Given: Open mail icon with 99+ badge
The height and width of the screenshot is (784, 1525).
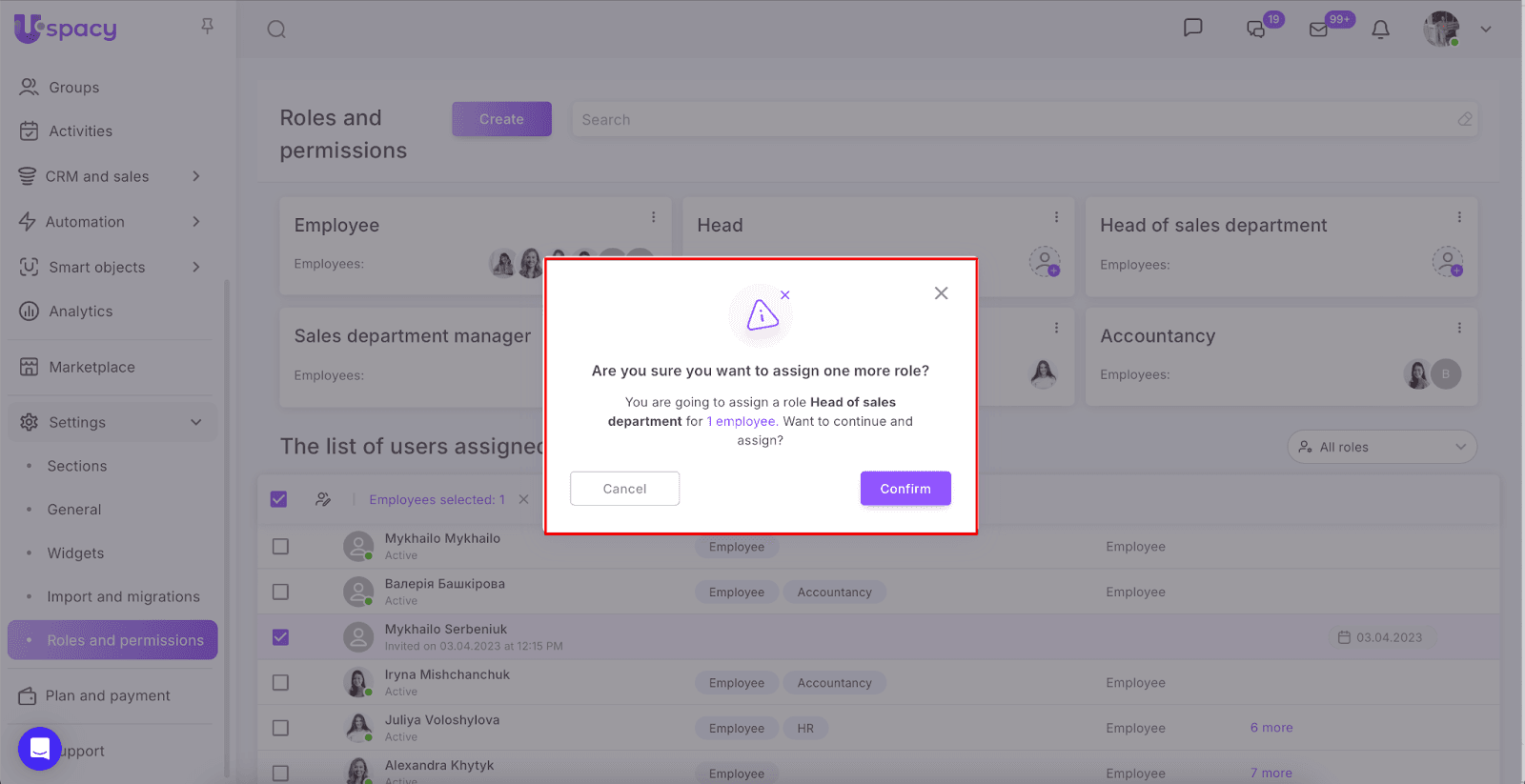Looking at the screenshot, I should (1319, 30).
